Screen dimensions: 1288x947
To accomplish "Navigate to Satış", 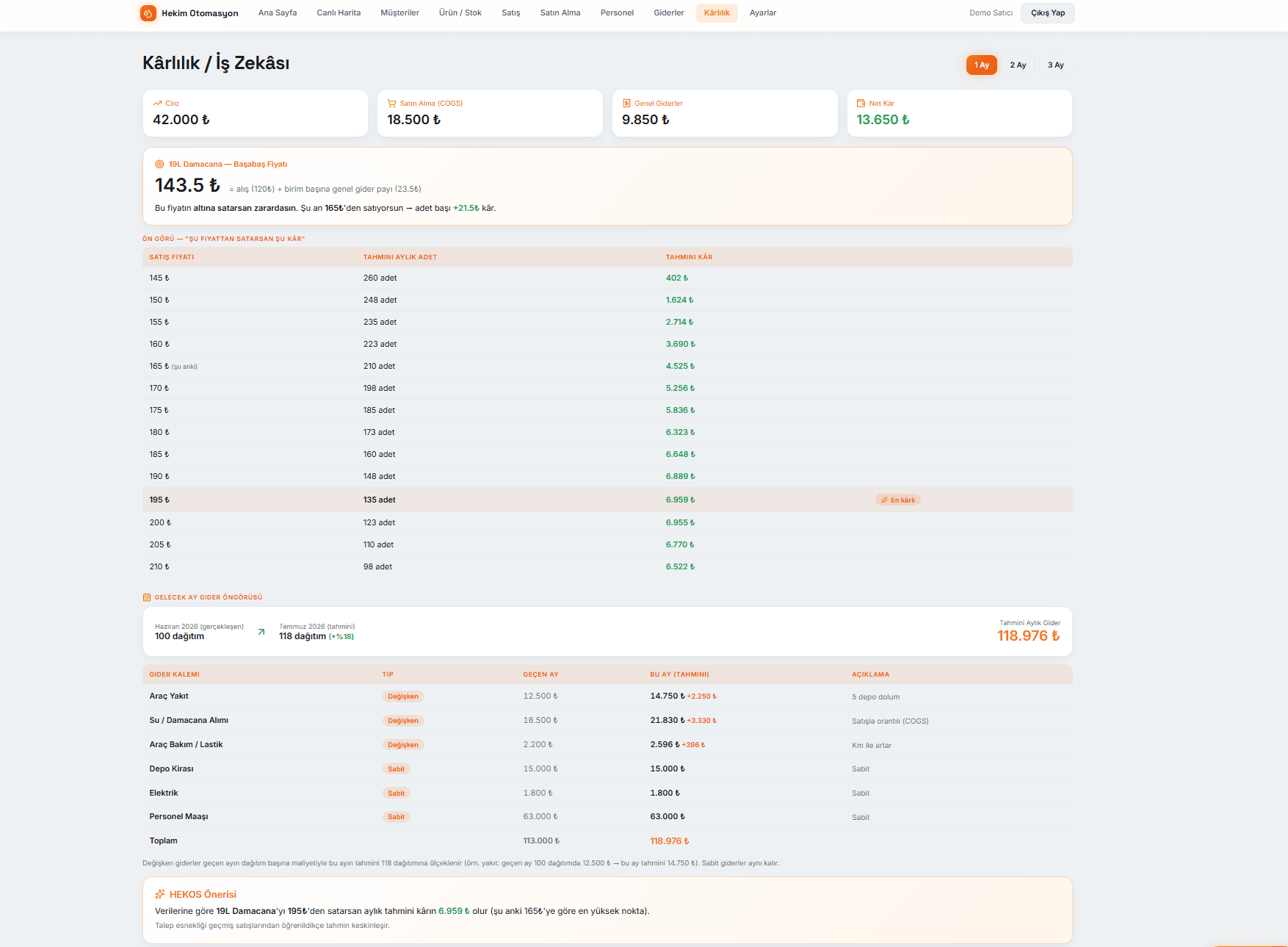I will [511, 13].
